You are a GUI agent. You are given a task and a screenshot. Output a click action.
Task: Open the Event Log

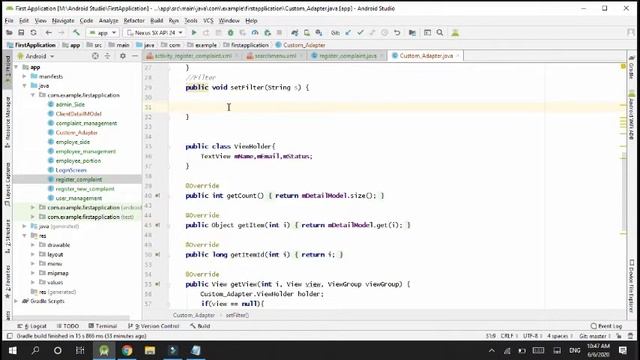607,326
